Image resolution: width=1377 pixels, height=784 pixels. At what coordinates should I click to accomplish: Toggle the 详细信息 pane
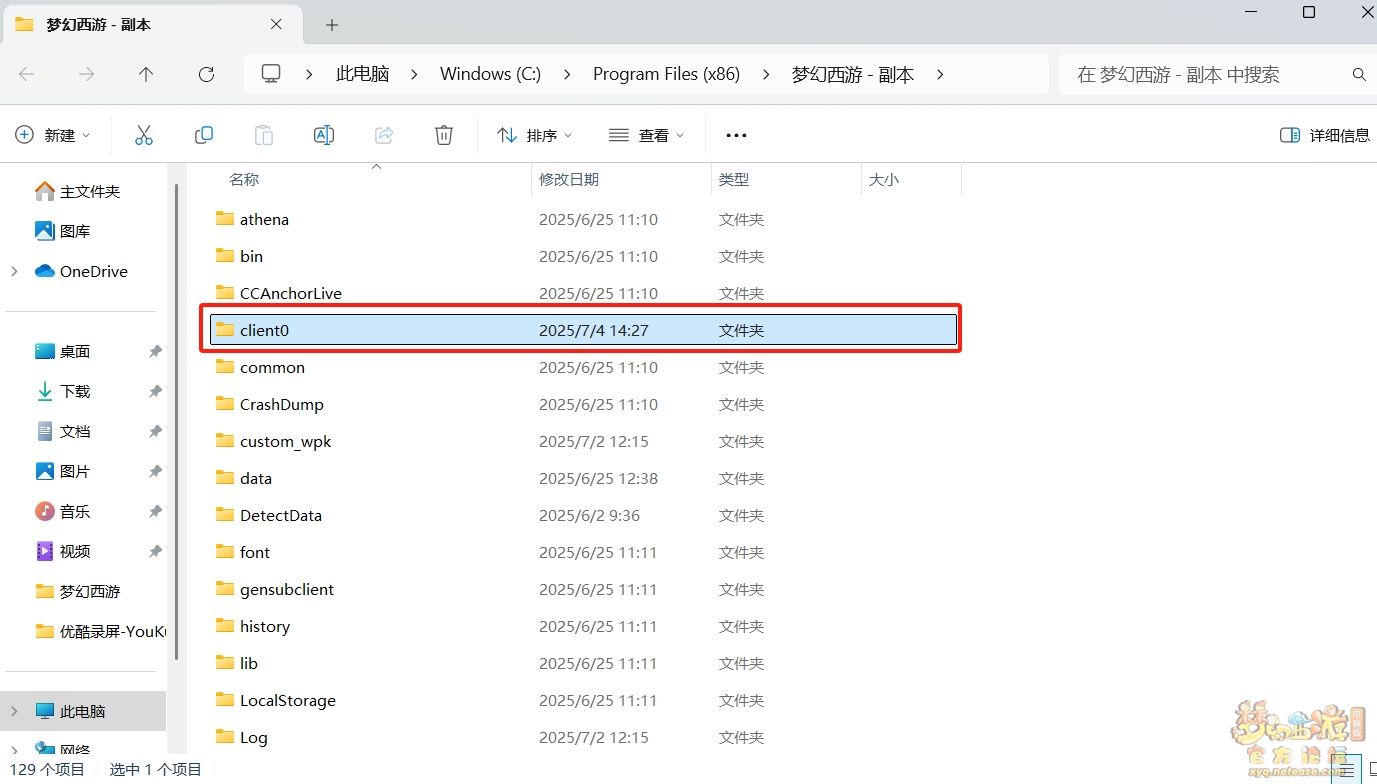[x=1325, y=135]
